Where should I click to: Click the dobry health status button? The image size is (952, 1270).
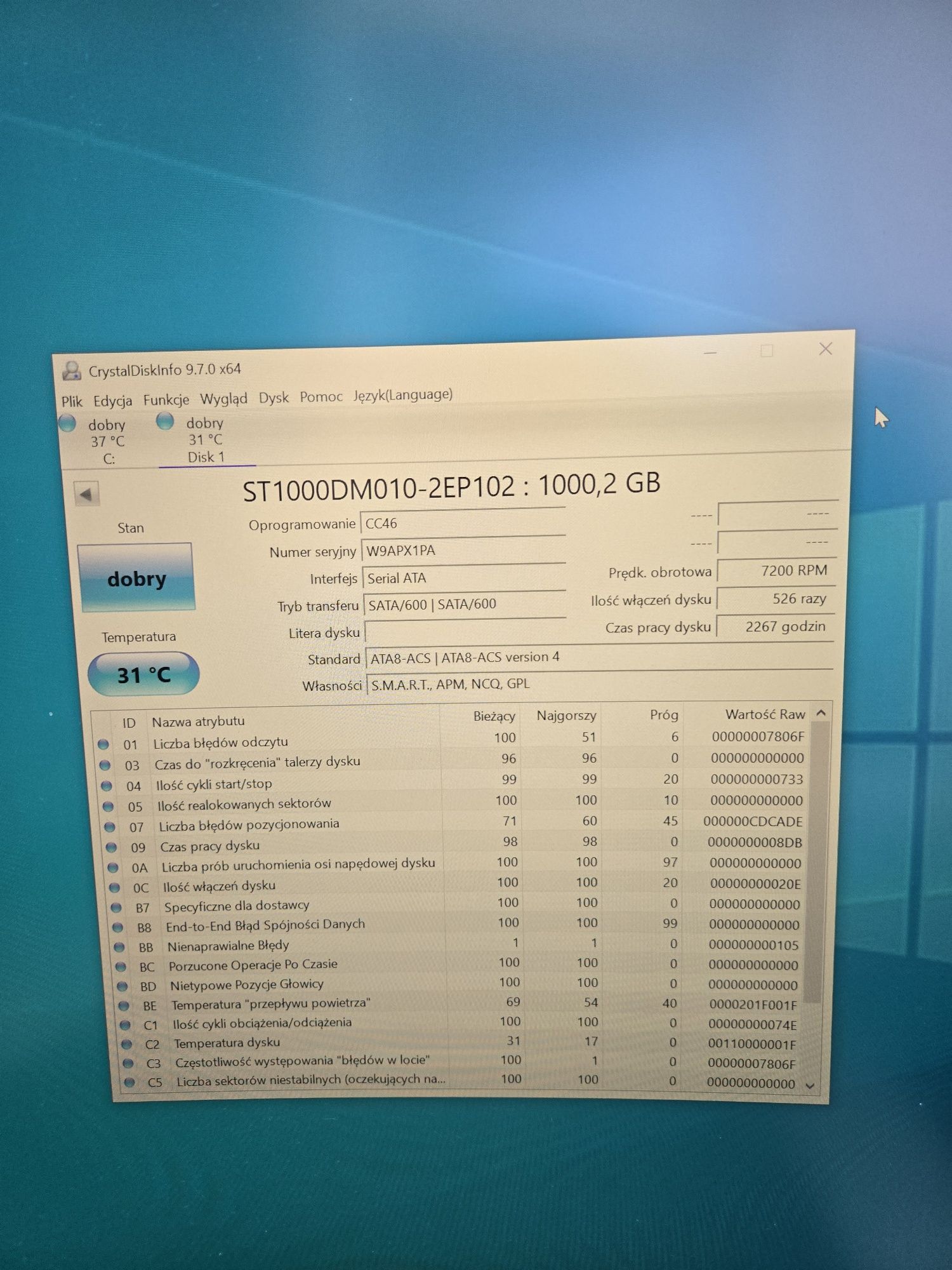click(136, 578)
